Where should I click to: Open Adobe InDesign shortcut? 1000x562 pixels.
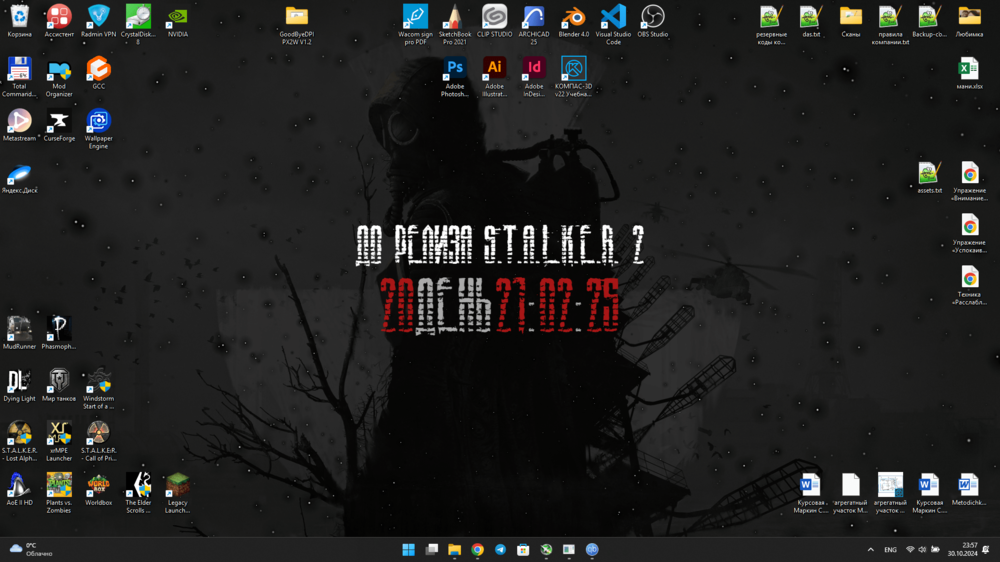[534, 77]
